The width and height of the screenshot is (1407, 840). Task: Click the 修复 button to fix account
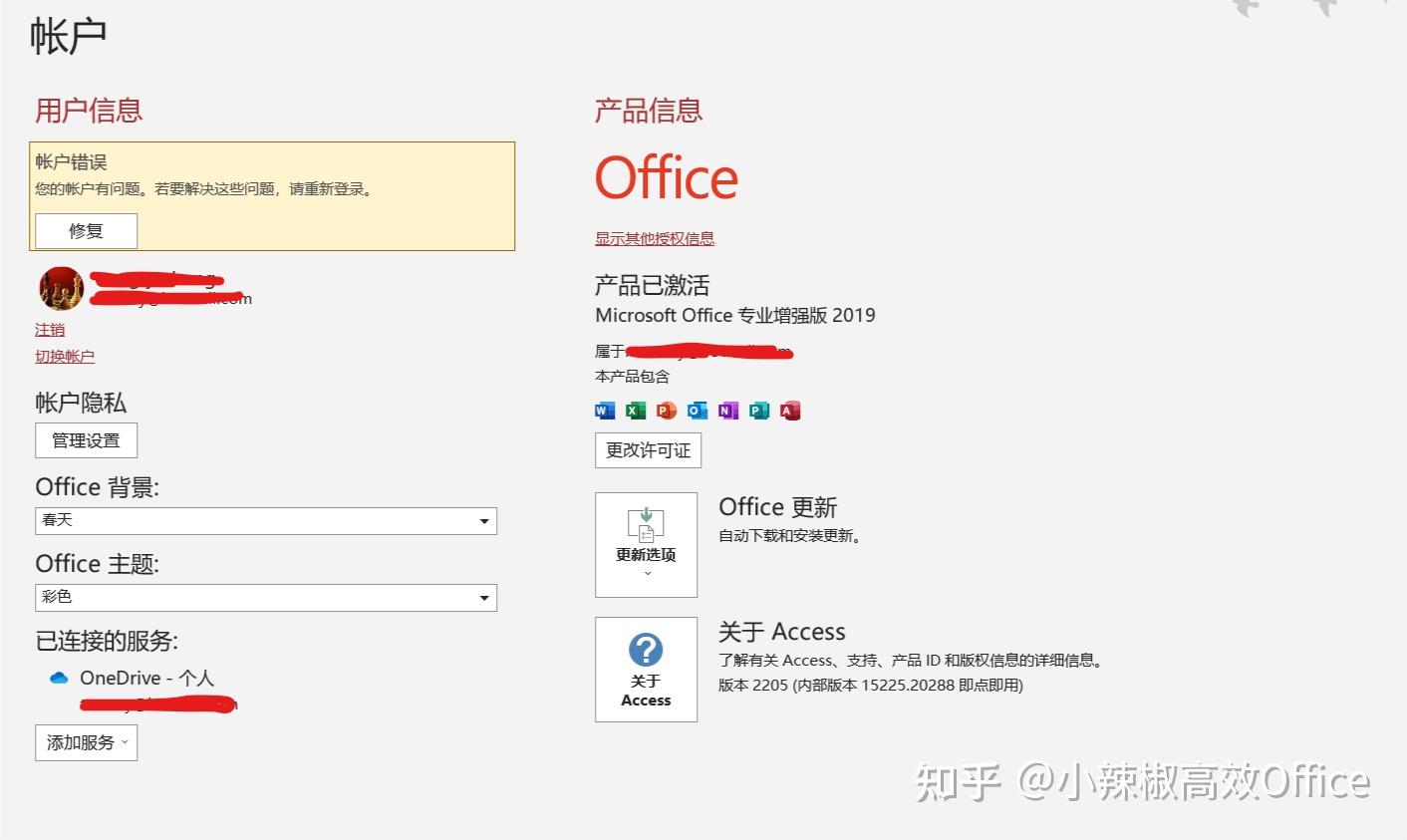click(86, 230)
